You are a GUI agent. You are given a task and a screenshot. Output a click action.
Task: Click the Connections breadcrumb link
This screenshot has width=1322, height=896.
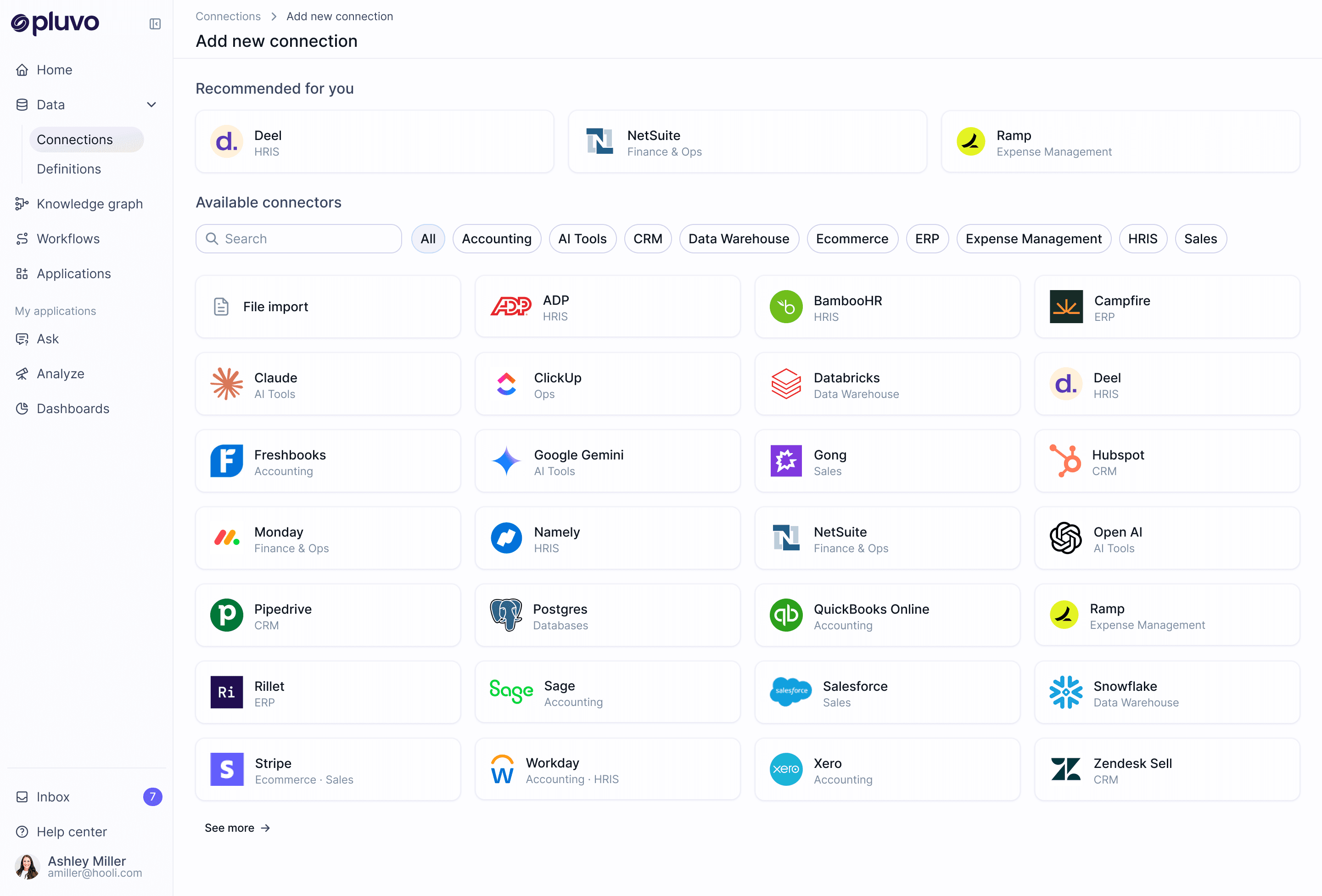click(228, 17)
